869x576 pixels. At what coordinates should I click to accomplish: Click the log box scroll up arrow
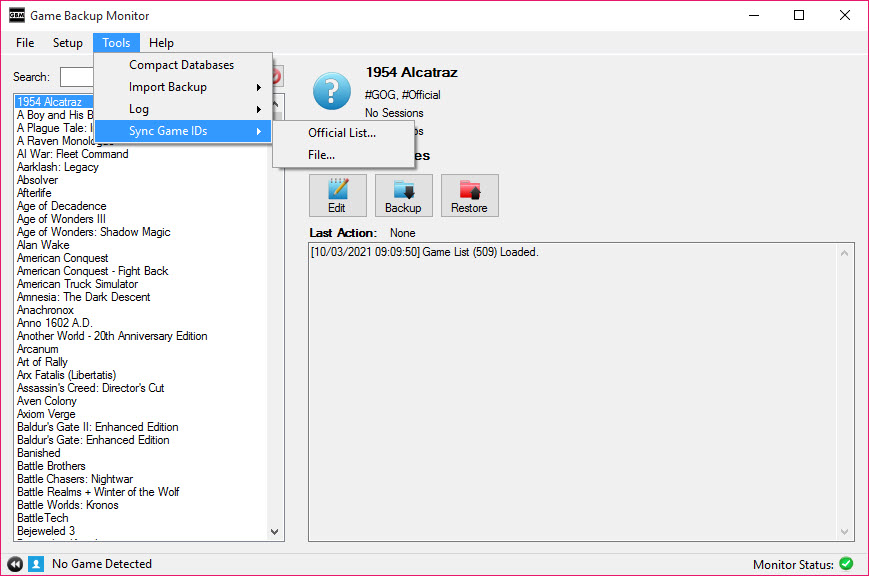pyautogui.click(x=845, y=253)
